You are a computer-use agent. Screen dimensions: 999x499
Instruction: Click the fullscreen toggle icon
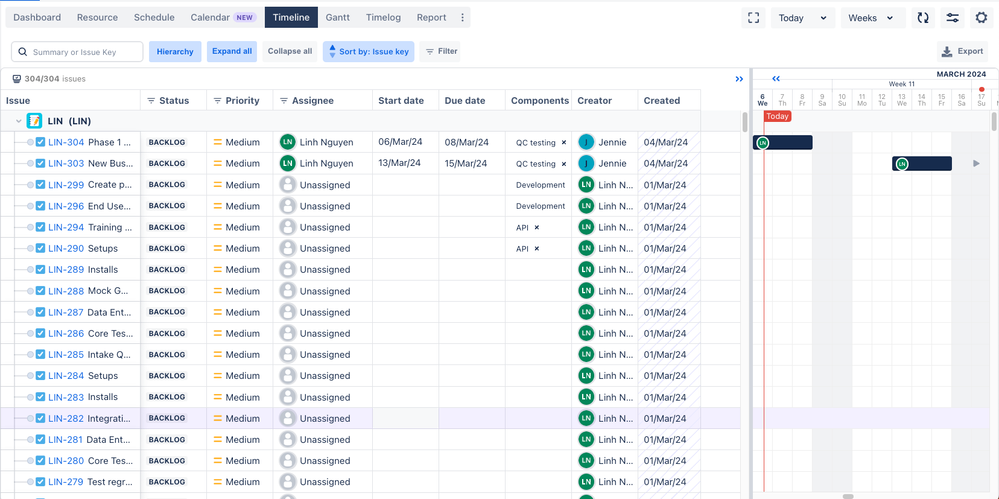point(753,18)
